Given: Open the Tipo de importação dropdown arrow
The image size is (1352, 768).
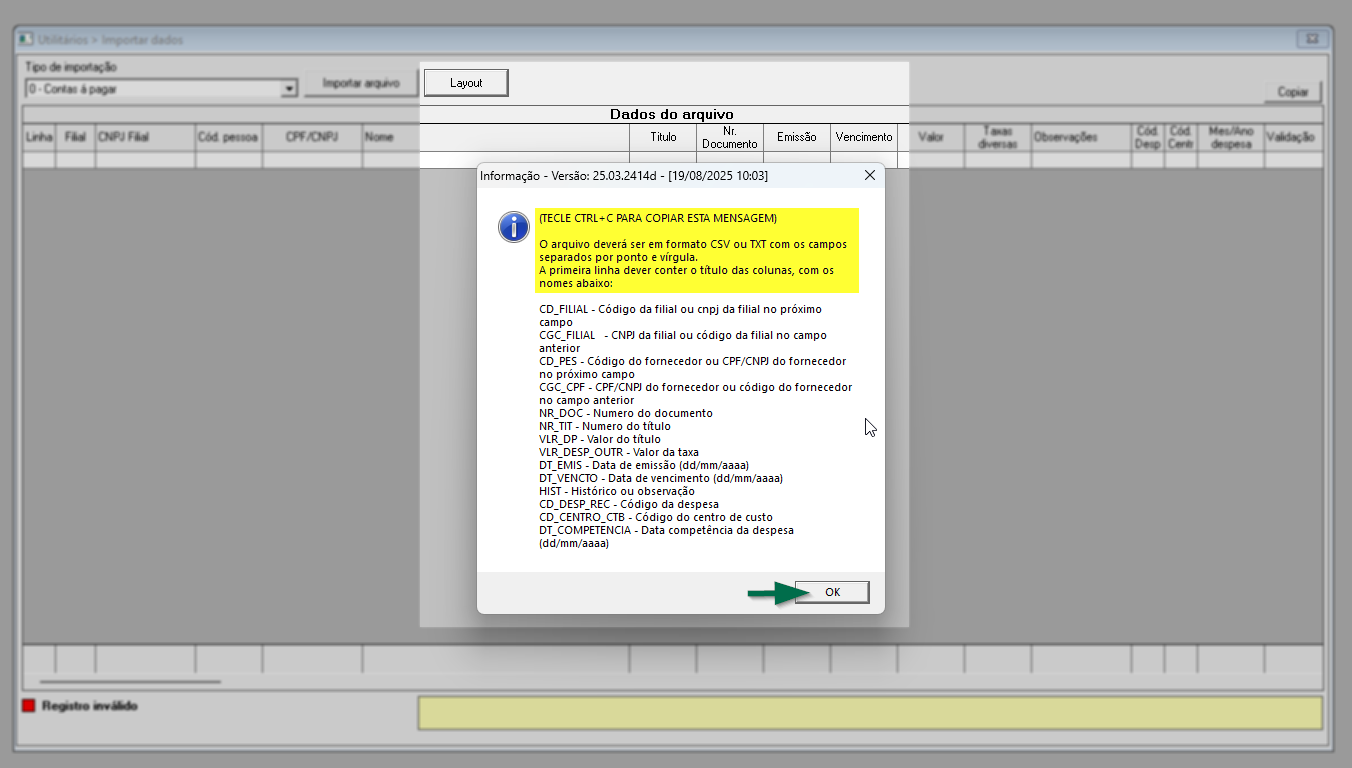Looking at the screenshot, I should 289,89.
